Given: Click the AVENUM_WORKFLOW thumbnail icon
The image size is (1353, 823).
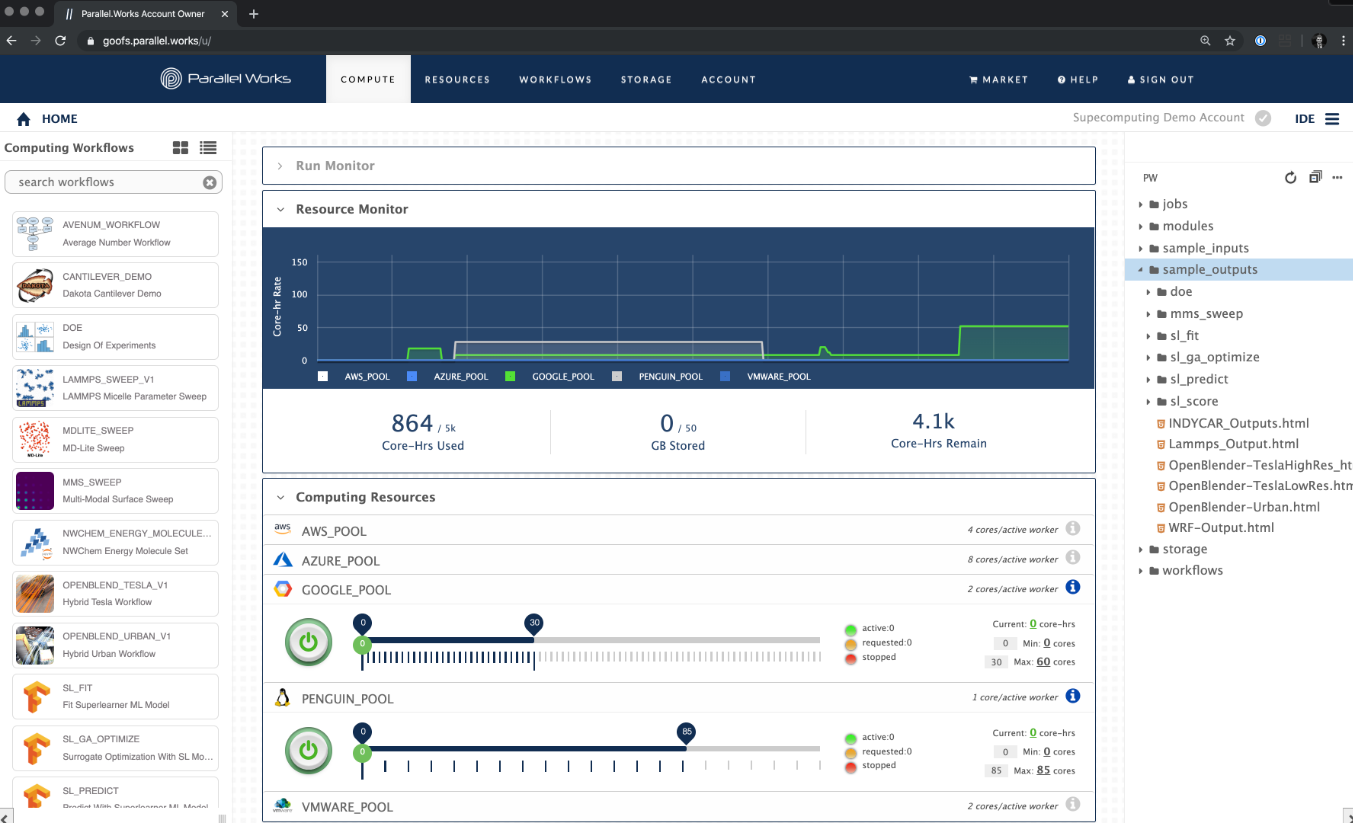Looking at the screenshot, I should 35,233.
